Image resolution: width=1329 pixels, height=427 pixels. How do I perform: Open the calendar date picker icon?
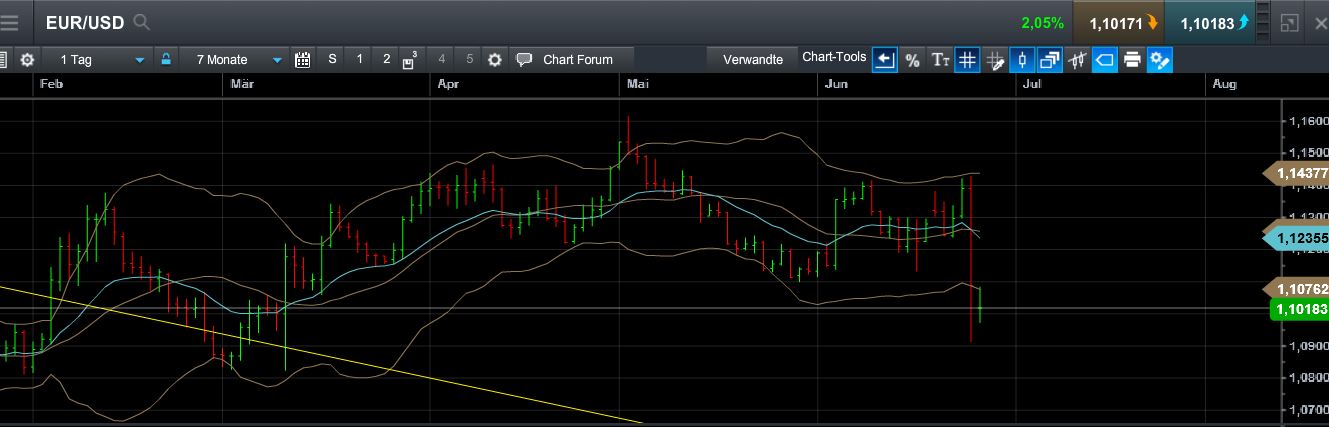point(303,60)
